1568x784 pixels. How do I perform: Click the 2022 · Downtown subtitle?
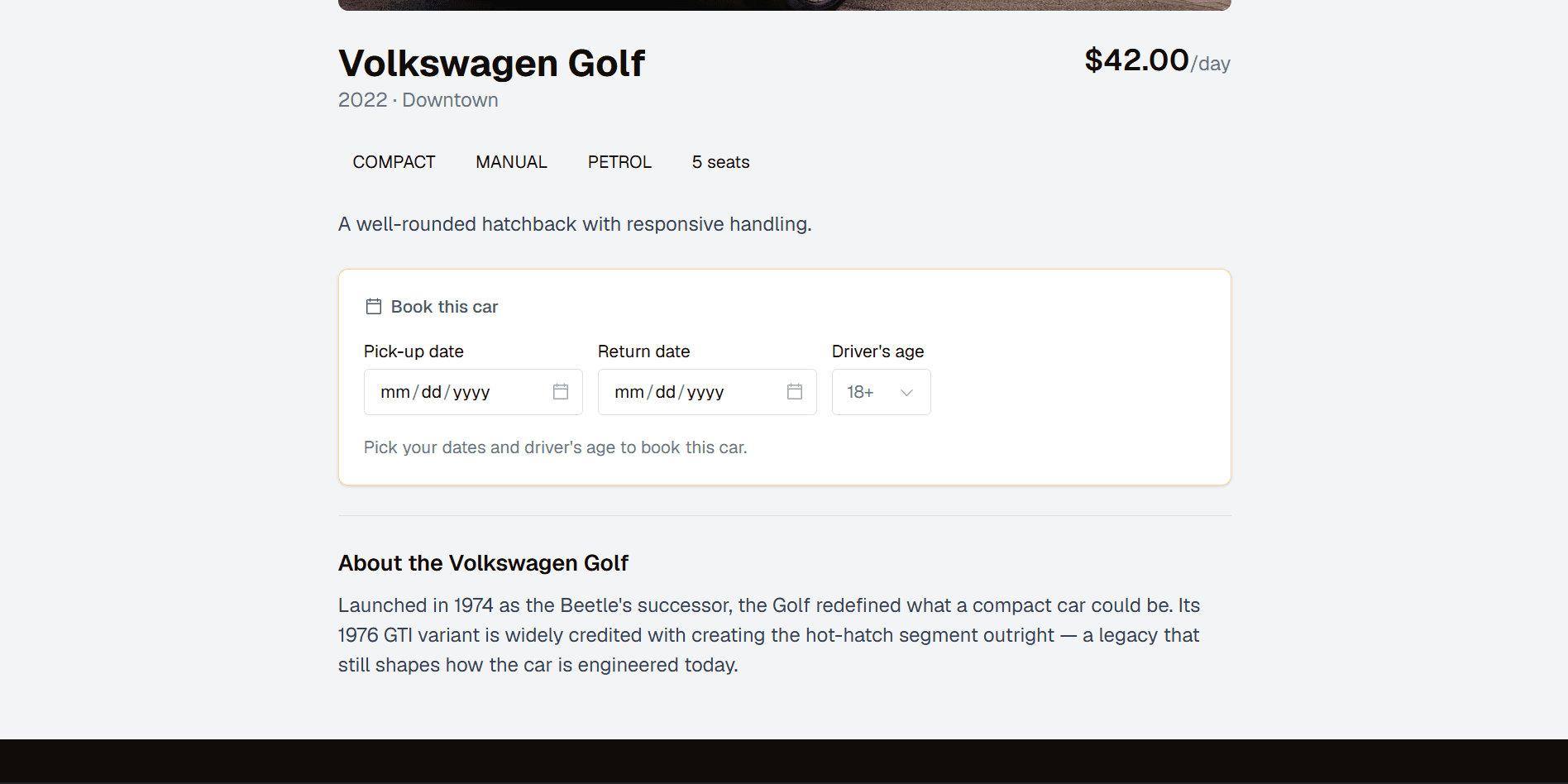pos(418,100)
